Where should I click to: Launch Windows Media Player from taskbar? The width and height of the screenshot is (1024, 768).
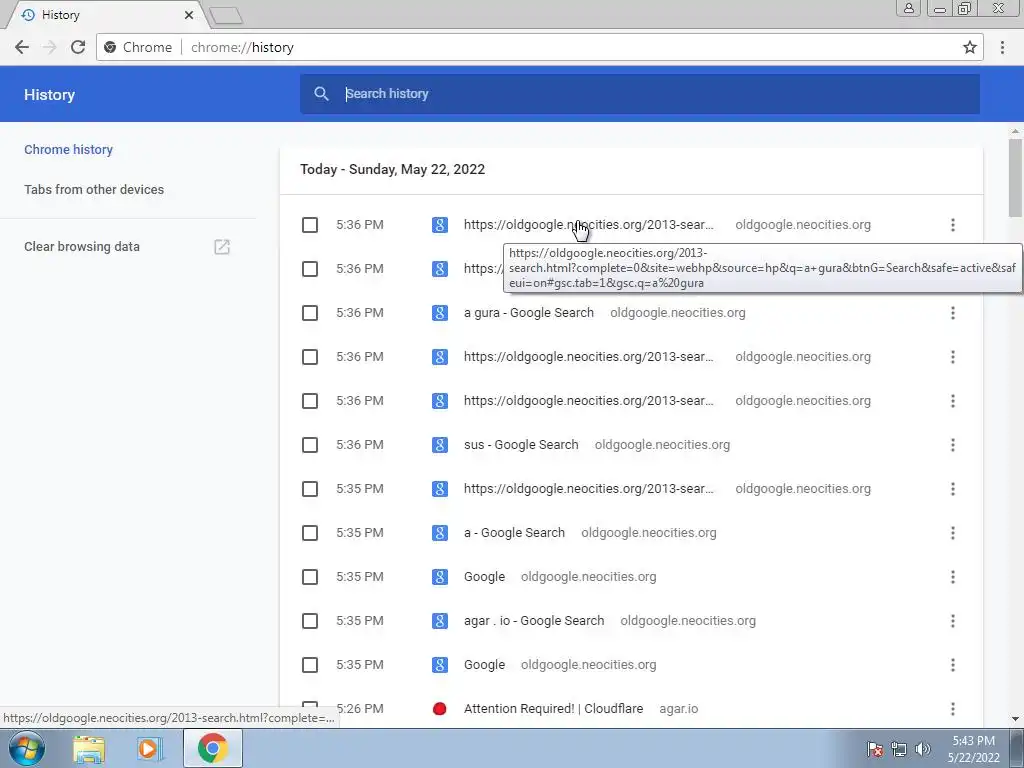tap(149, 748)
